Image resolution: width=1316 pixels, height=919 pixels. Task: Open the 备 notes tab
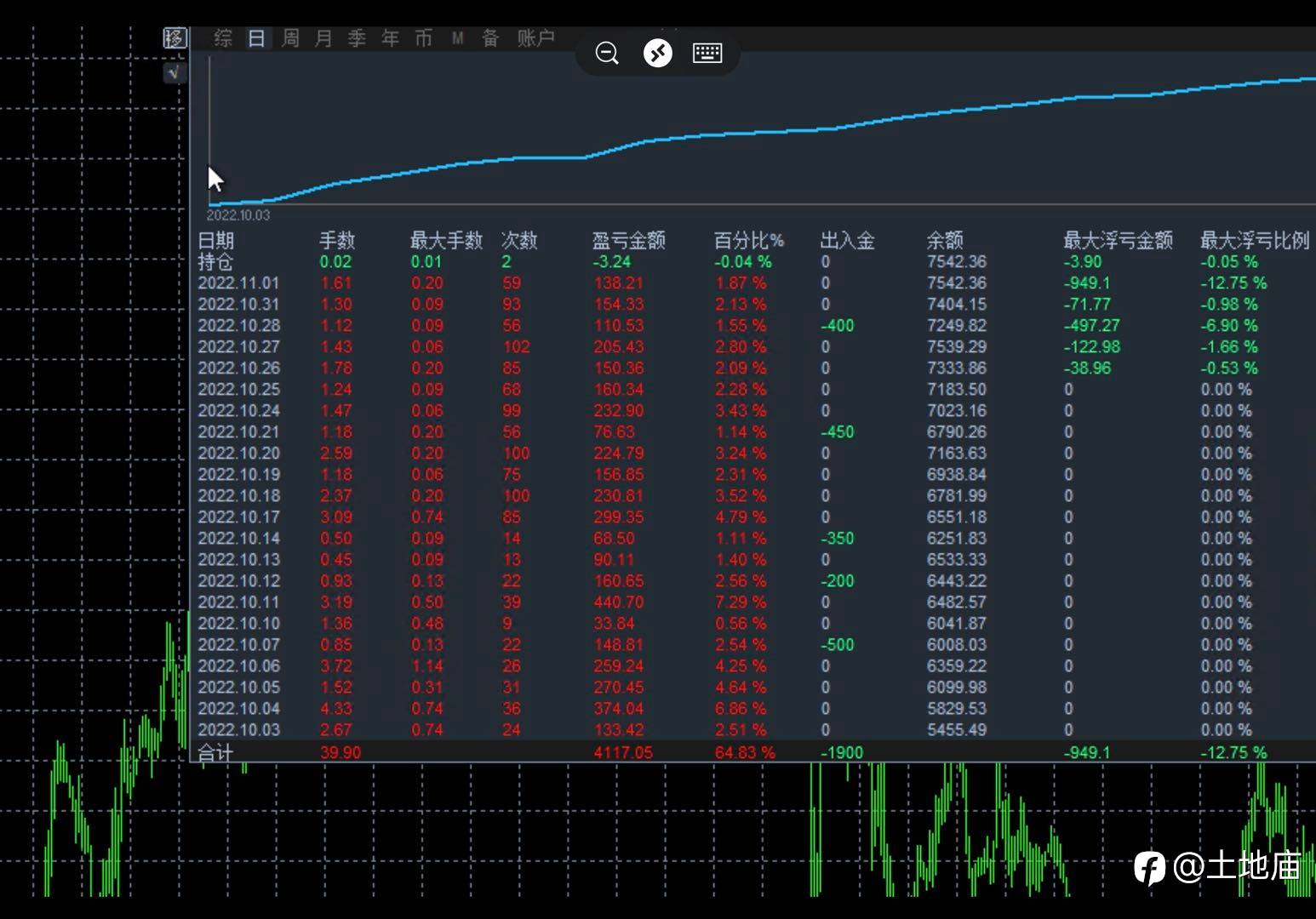pyautogui.click(x=490, y=38)
